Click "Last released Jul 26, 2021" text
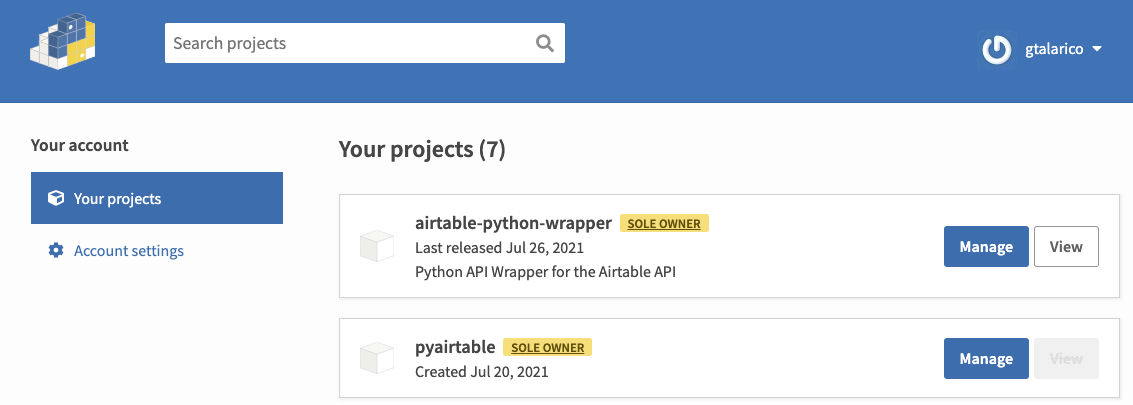1133x405 pixels. tap(499, 248)
